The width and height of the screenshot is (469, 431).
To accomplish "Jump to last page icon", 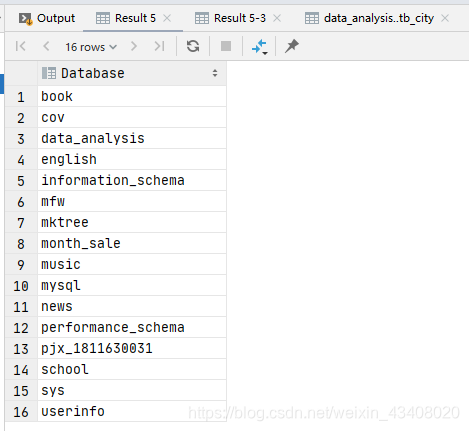I will (159, 46).
